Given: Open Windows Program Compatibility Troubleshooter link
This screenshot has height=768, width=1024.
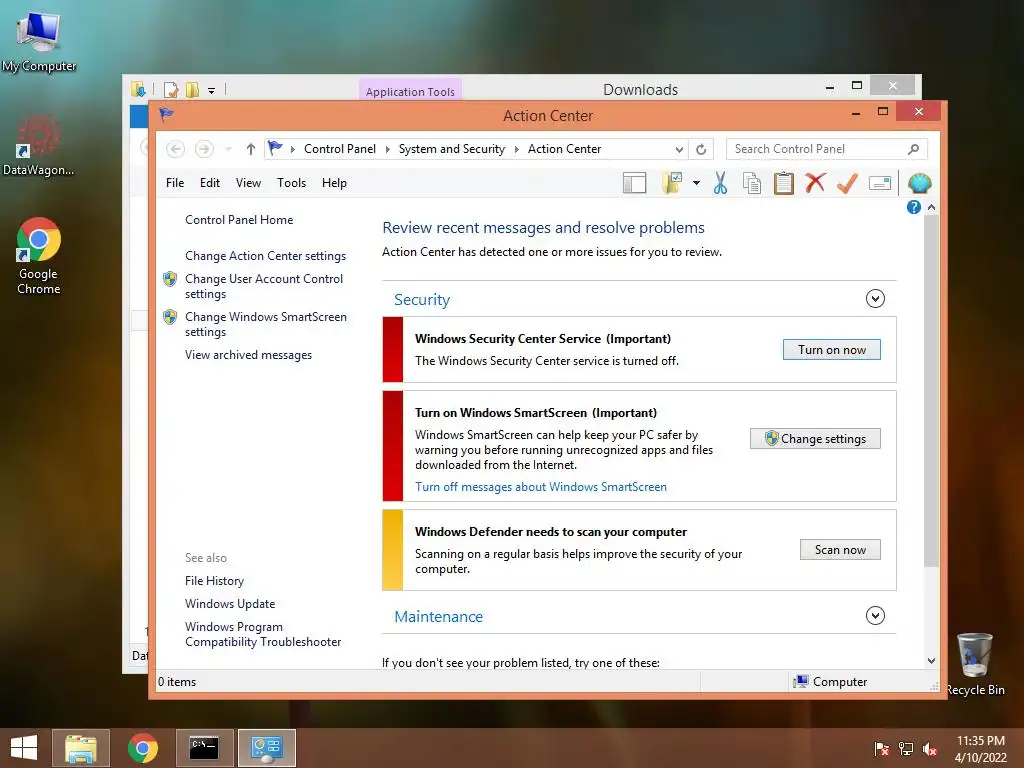Looking at the screenshot, I should [x=263, y=635].
